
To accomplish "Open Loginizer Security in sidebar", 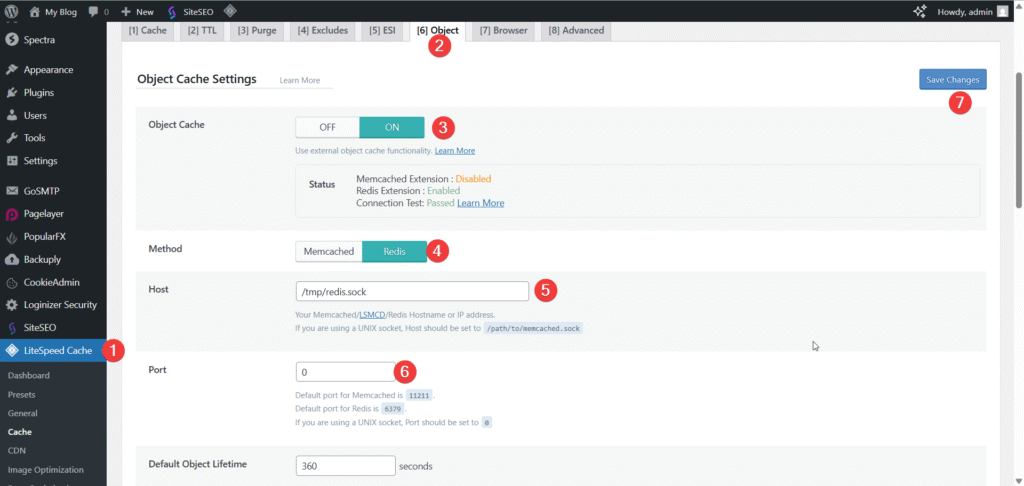I will [x=59, y=304].
